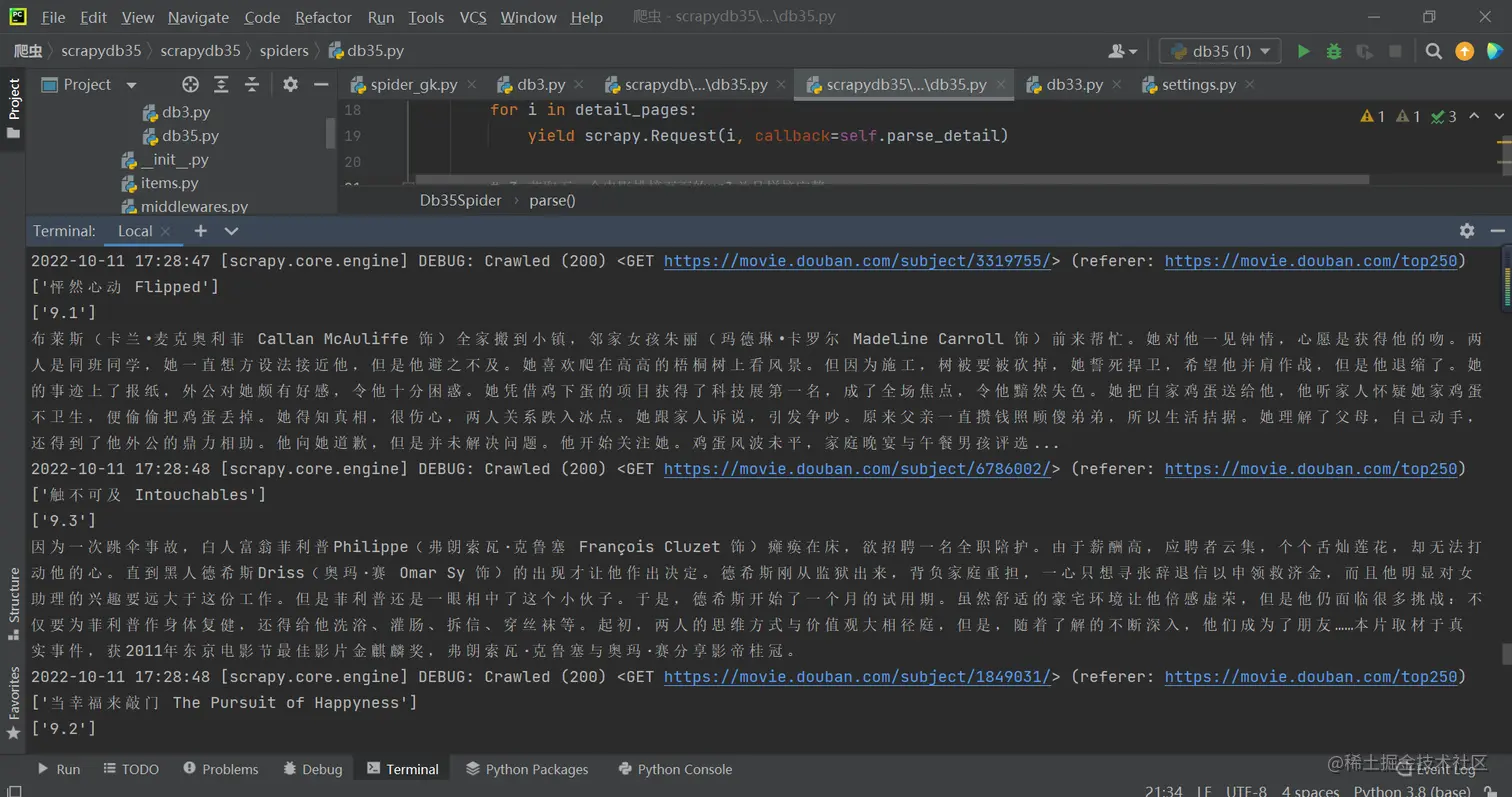The height and width of the screenshot is (797, 1512).
Task: Select middlewares.py in the project tree
Action: click(194, 207)
